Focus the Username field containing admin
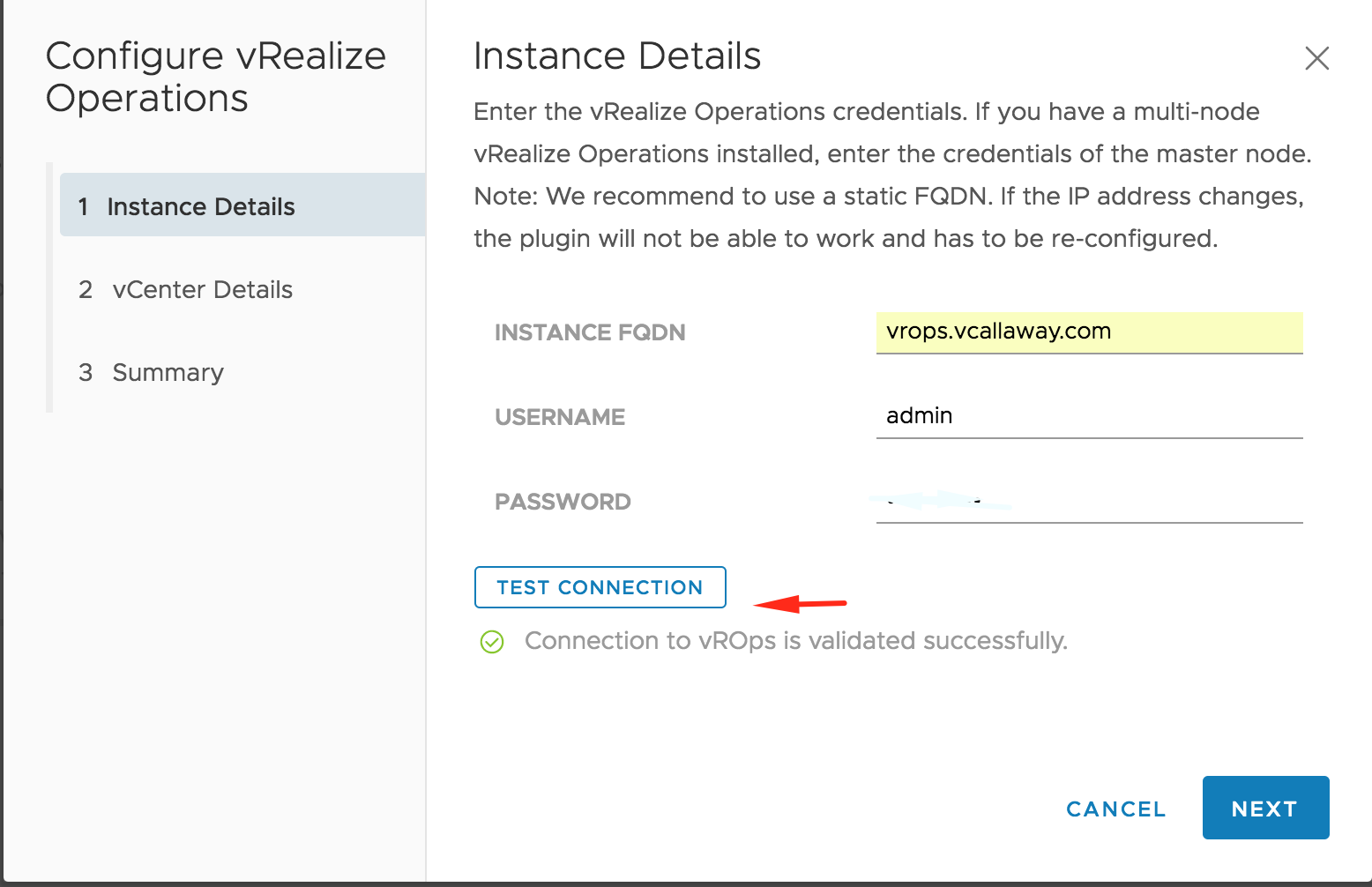This screenshot has height=887, width=1372. coord(1089,416)
